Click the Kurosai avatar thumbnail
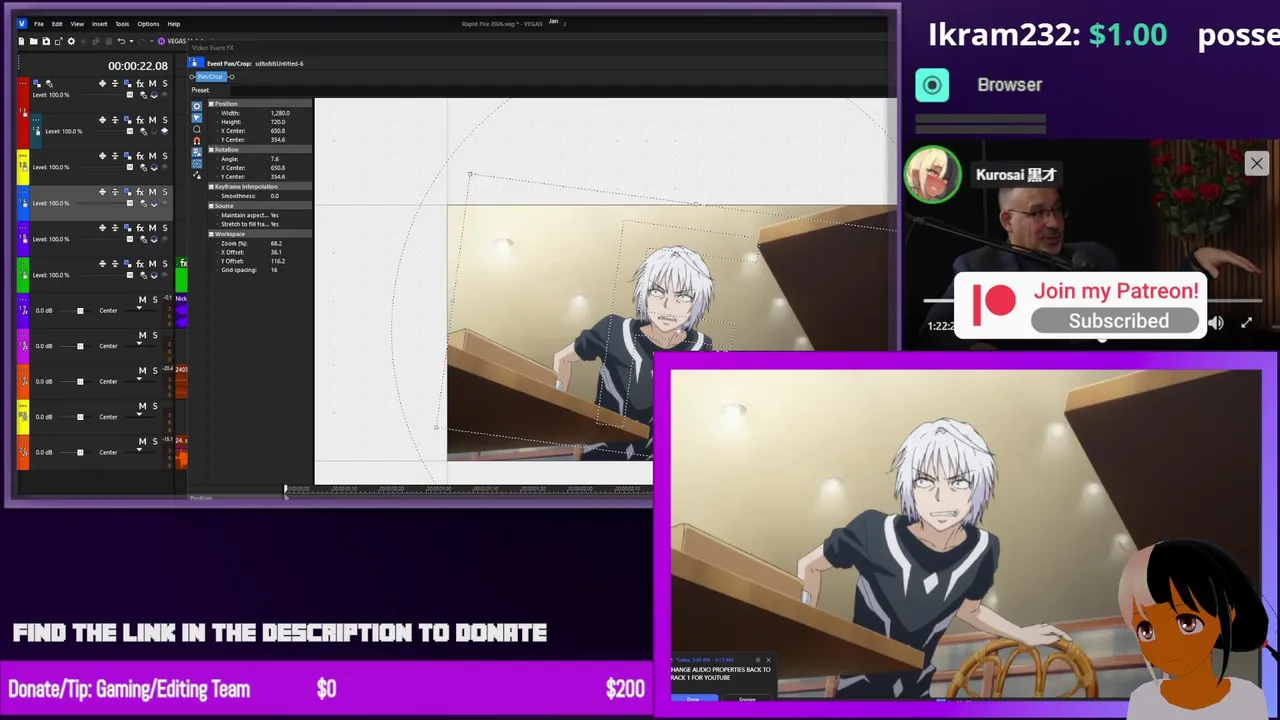The width and height of the screenshot is (1280, 720). [x=933, y=175]
